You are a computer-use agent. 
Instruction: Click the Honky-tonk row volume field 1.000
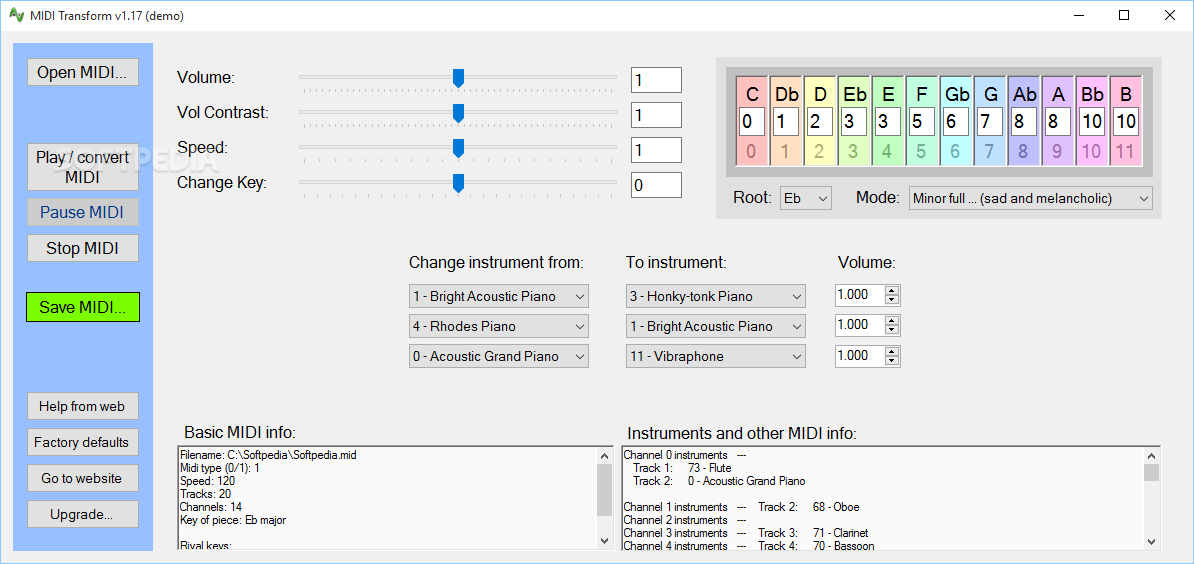[x=860, y=295]
